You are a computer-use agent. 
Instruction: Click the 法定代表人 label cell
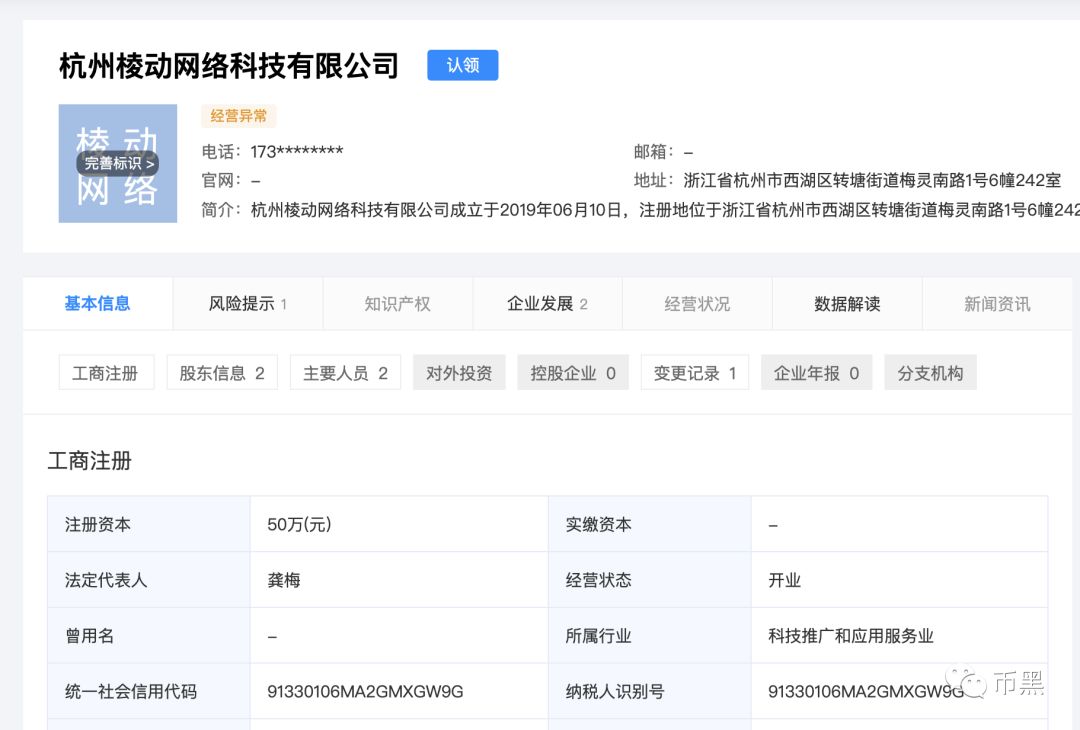[x=149, y=580]
